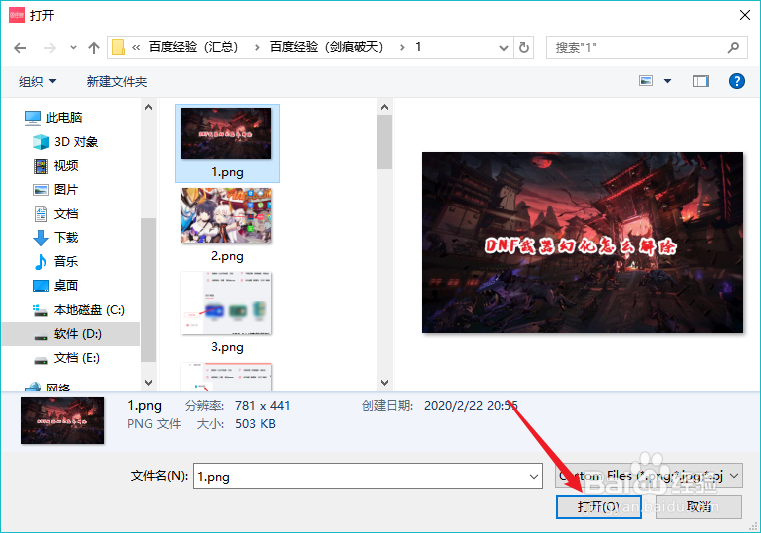Screen dimensions: 761x533
Task: Click the 503 KB size value
Action: [x=255, y=424]
